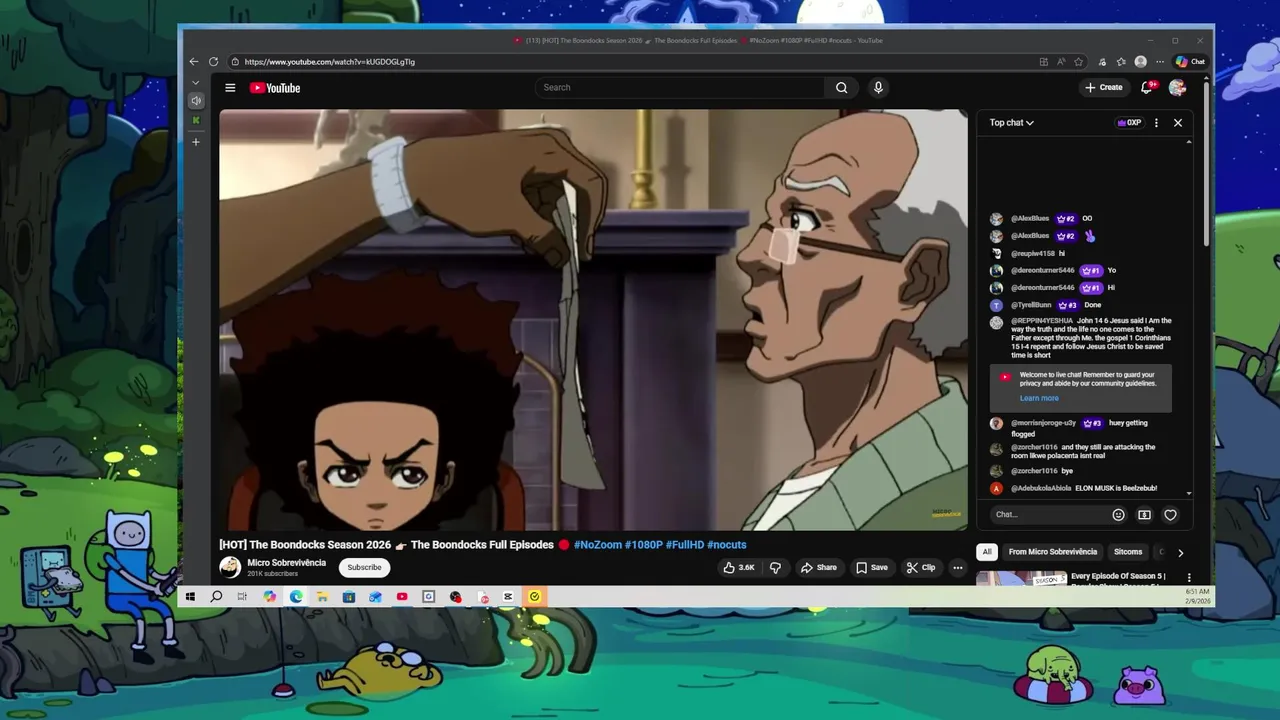Add new tab with sidebar plus icon
Image resolution: width=1280 pixels, height=720 pixels.
coord(196,142)
